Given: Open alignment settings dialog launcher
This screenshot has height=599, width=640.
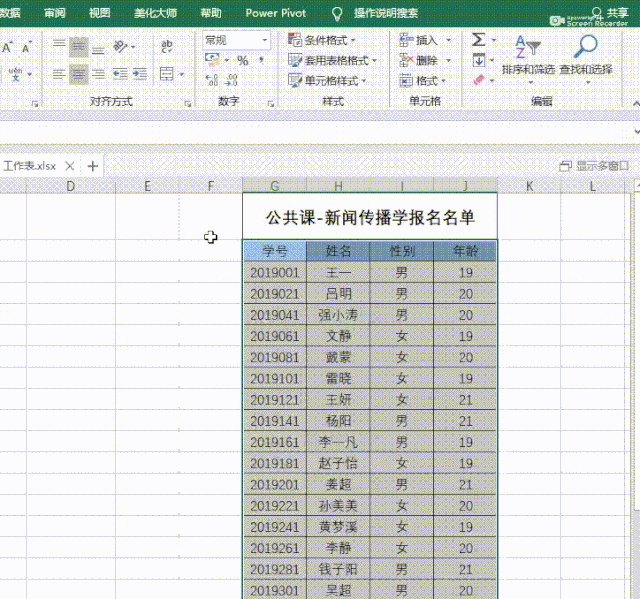Looking at the screenshot, I should [x=188, y=104].
